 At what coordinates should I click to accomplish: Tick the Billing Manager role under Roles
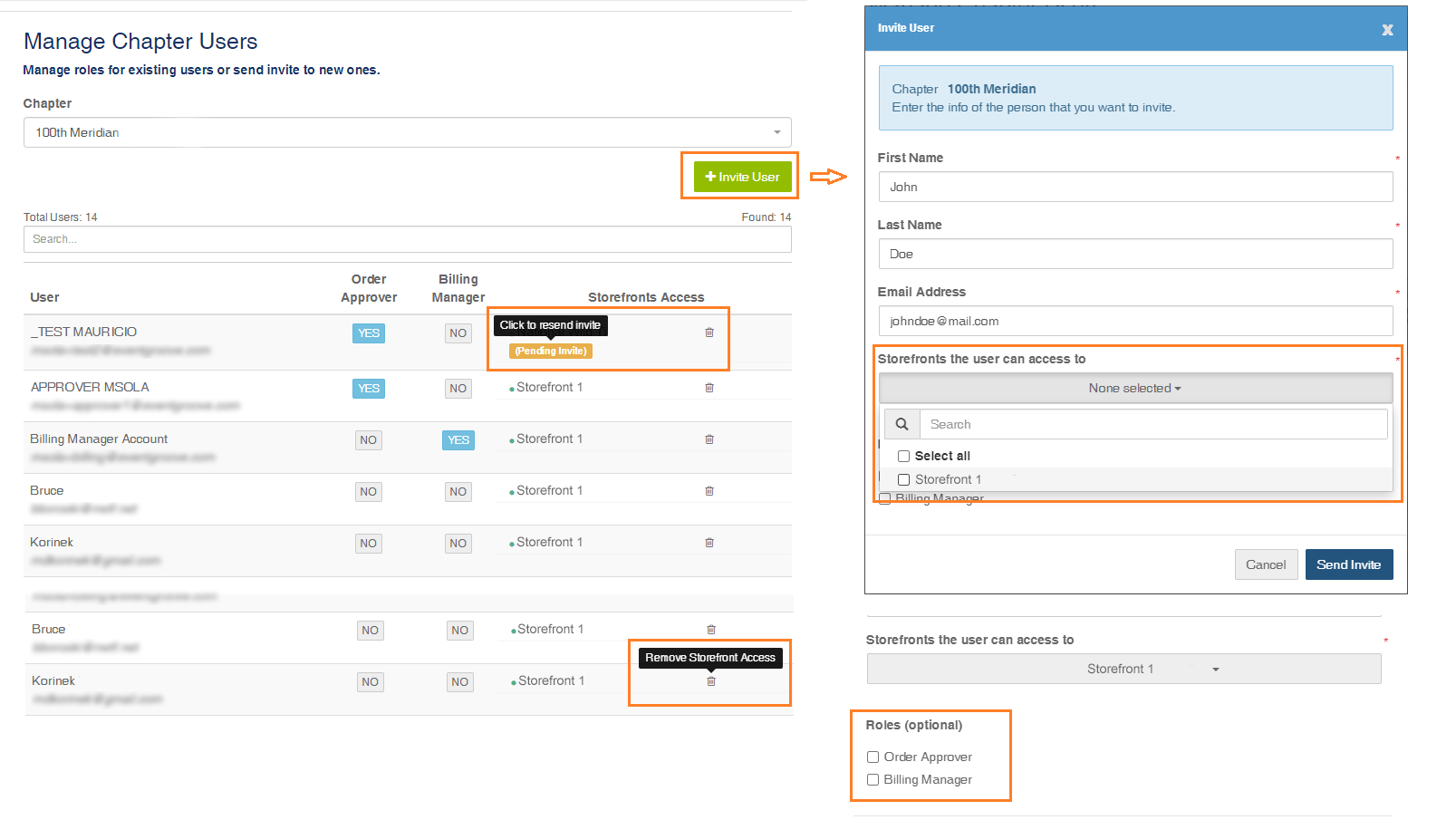(873, 780)
